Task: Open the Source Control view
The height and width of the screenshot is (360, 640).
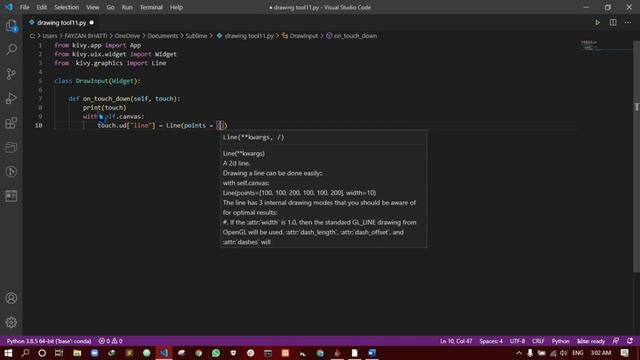Action: point(11,74)
